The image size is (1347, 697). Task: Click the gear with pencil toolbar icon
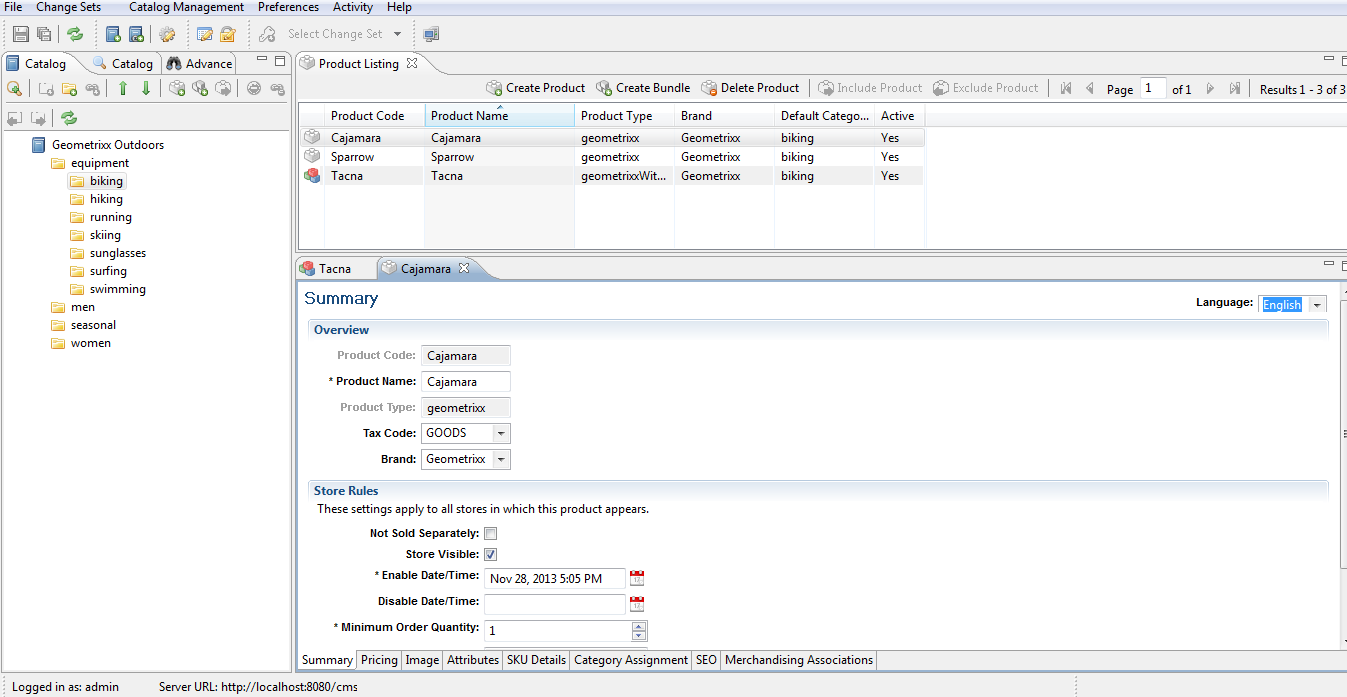tap(167, 34)
